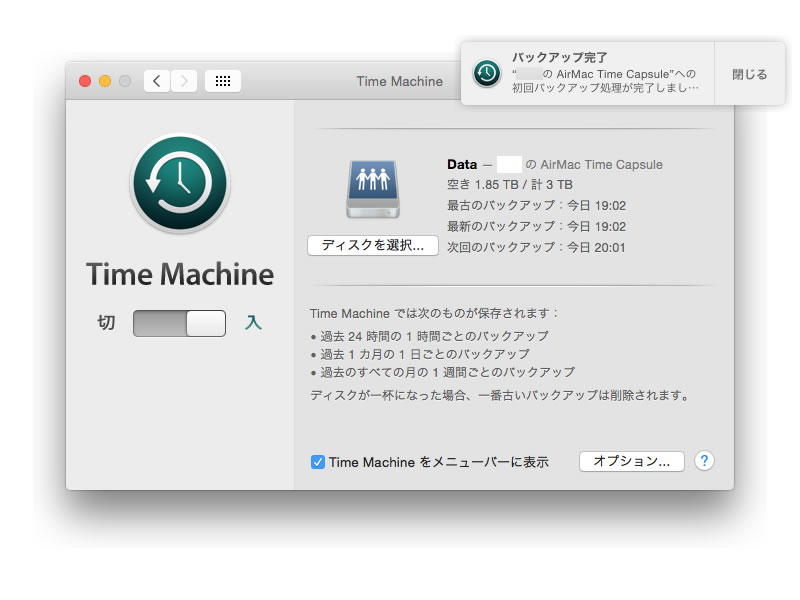This screenshot has width=800, height=600.
Task: Open help with the question mark button
Action: coord(704,461)
